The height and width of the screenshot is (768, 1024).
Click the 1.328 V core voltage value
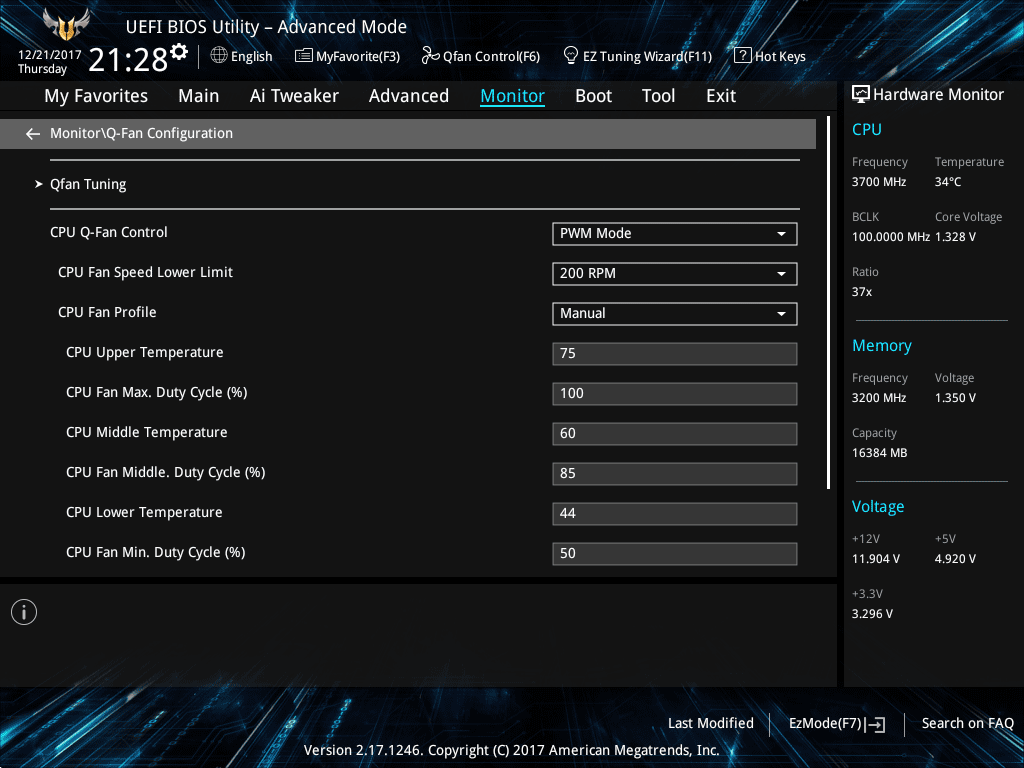coord(955,237)
